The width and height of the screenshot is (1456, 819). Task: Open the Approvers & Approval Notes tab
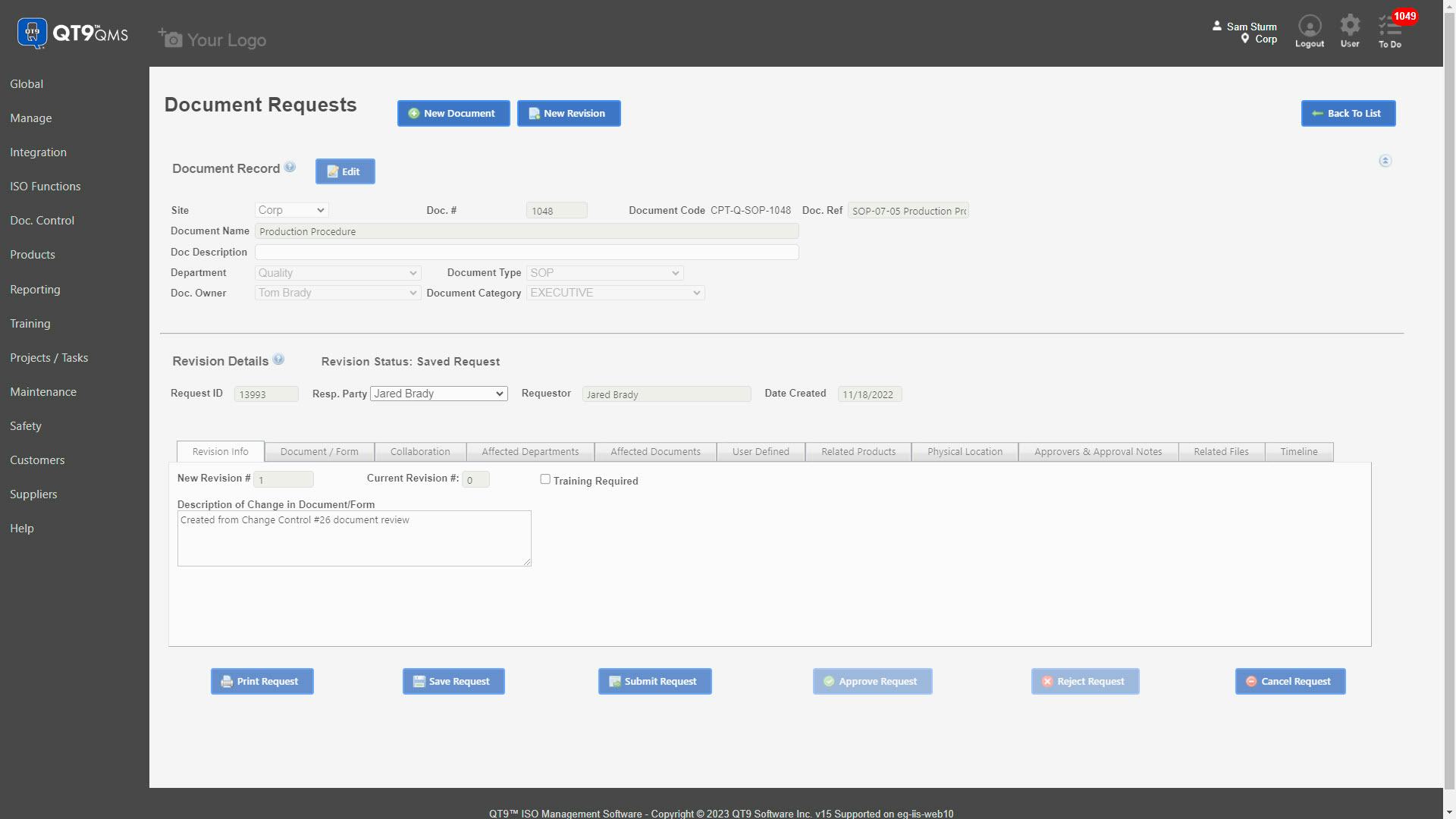(1097, 452)
